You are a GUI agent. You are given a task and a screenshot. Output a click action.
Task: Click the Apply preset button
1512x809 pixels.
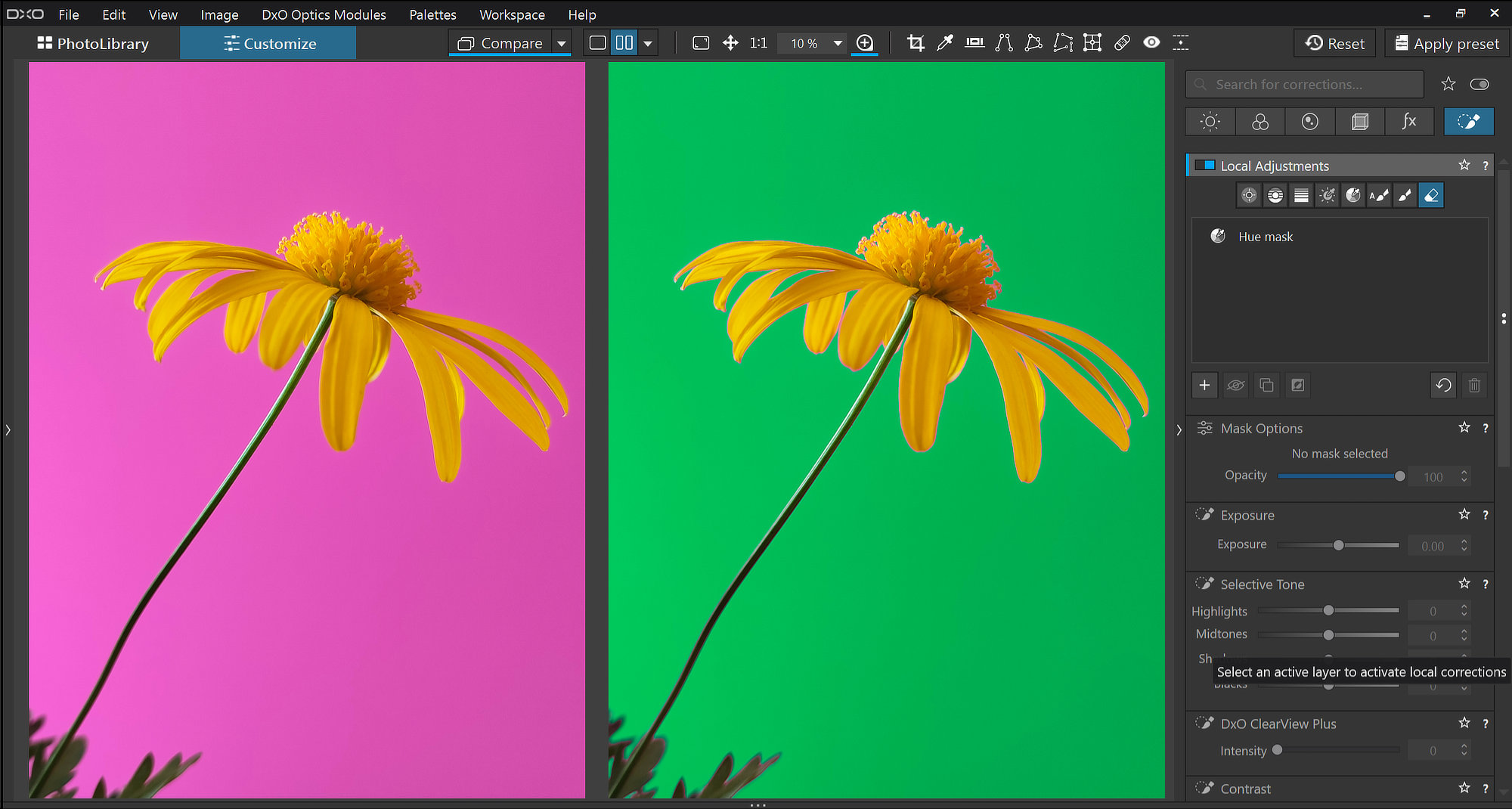[x=1447, y=43]
